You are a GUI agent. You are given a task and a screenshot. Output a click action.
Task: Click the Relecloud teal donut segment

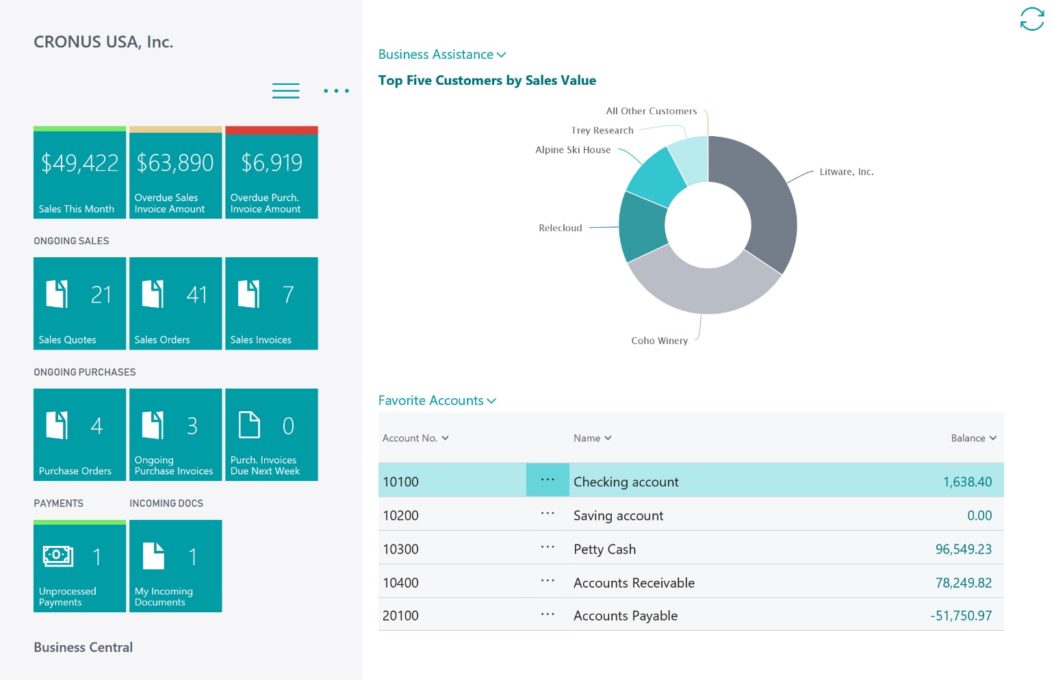(641, 227)
